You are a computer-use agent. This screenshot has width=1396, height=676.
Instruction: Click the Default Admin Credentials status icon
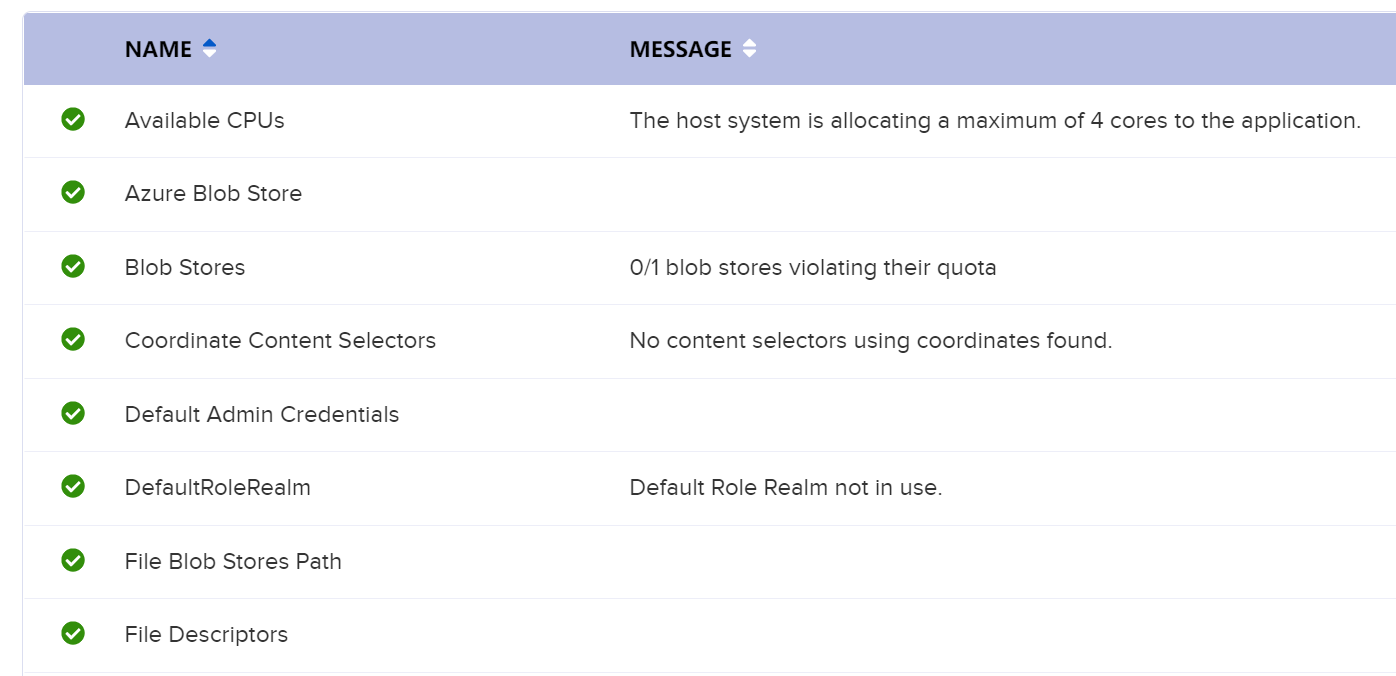[73, 413]
